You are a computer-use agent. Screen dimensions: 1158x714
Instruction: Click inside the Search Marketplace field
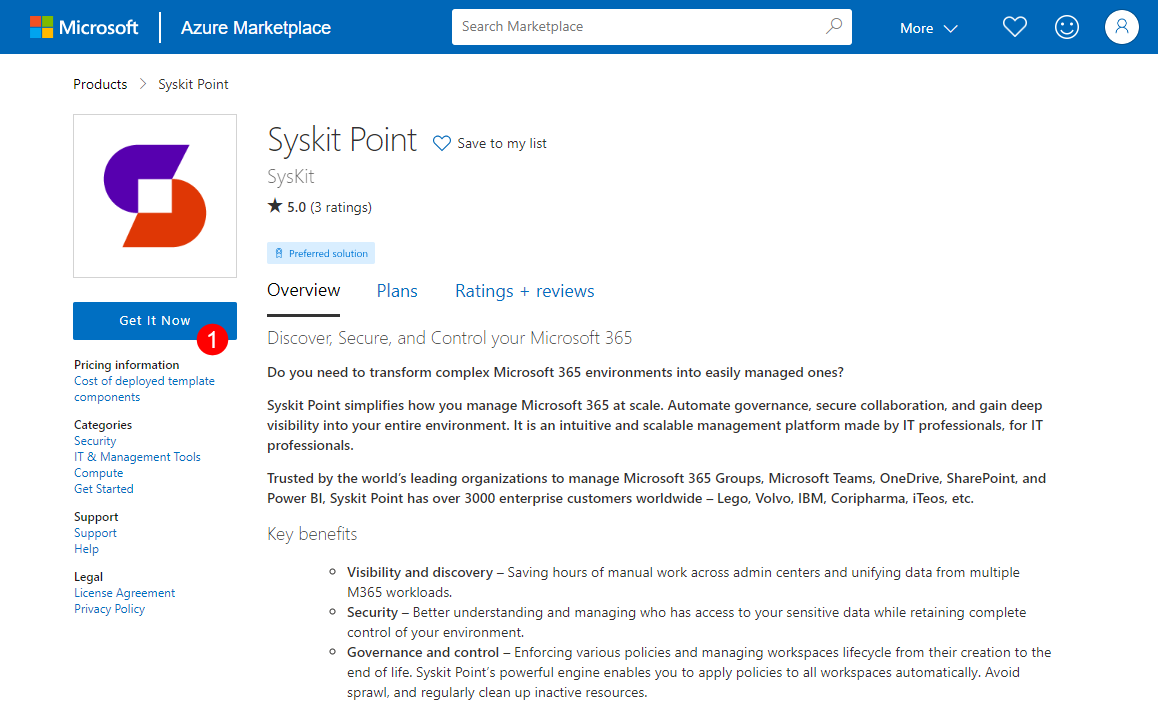point(640,27)
